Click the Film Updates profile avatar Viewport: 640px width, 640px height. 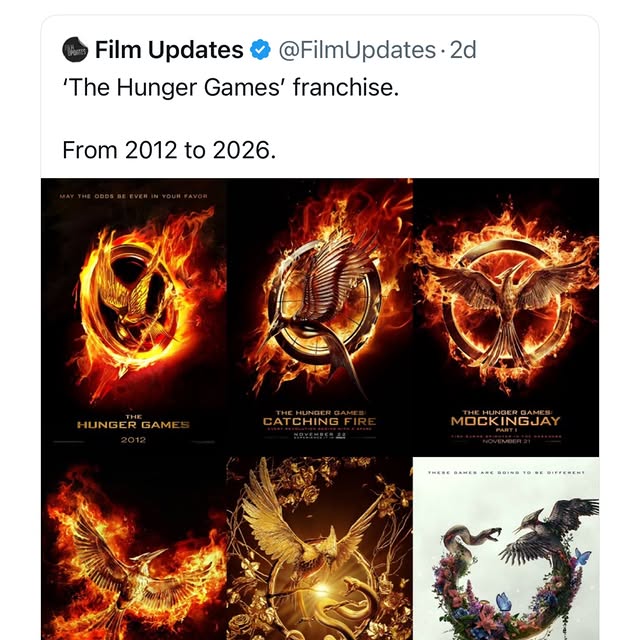(73, 49)
